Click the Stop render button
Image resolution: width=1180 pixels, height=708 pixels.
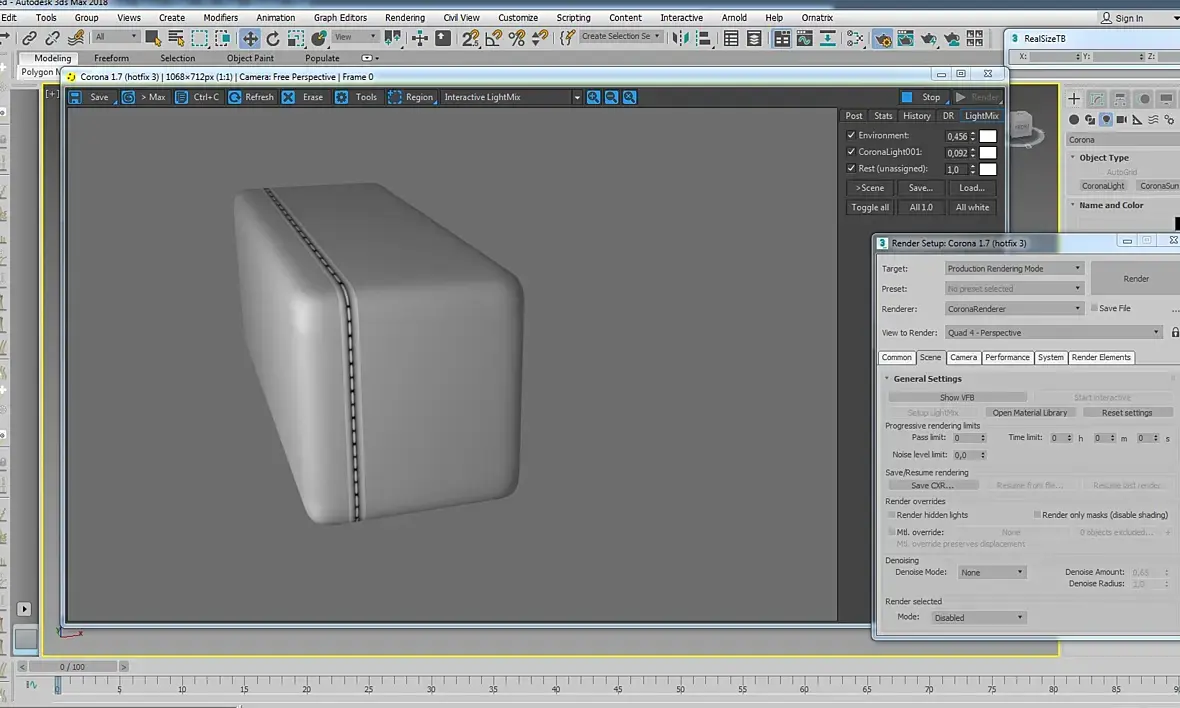(922, 97)
